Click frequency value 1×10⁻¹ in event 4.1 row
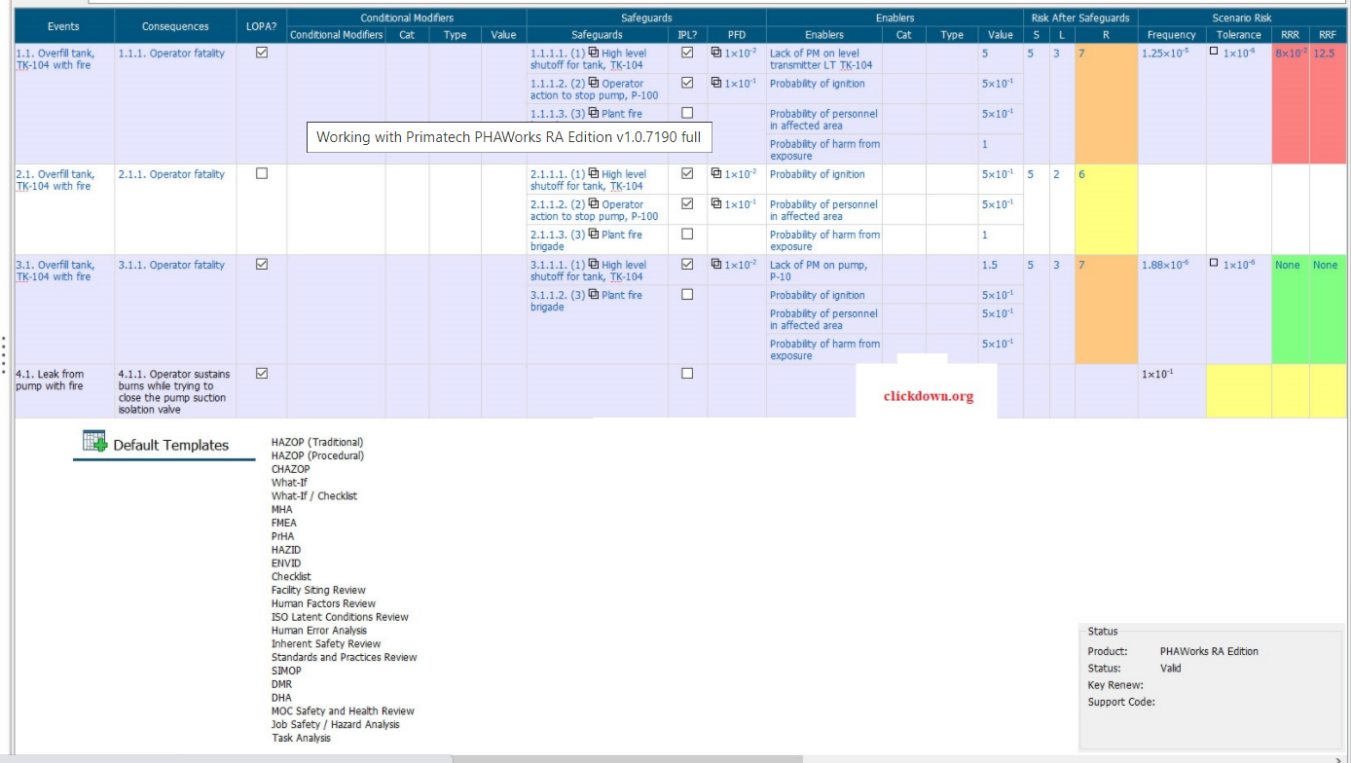Image resolution: width=1351 pixels, height=763 pixels. 1158,374
